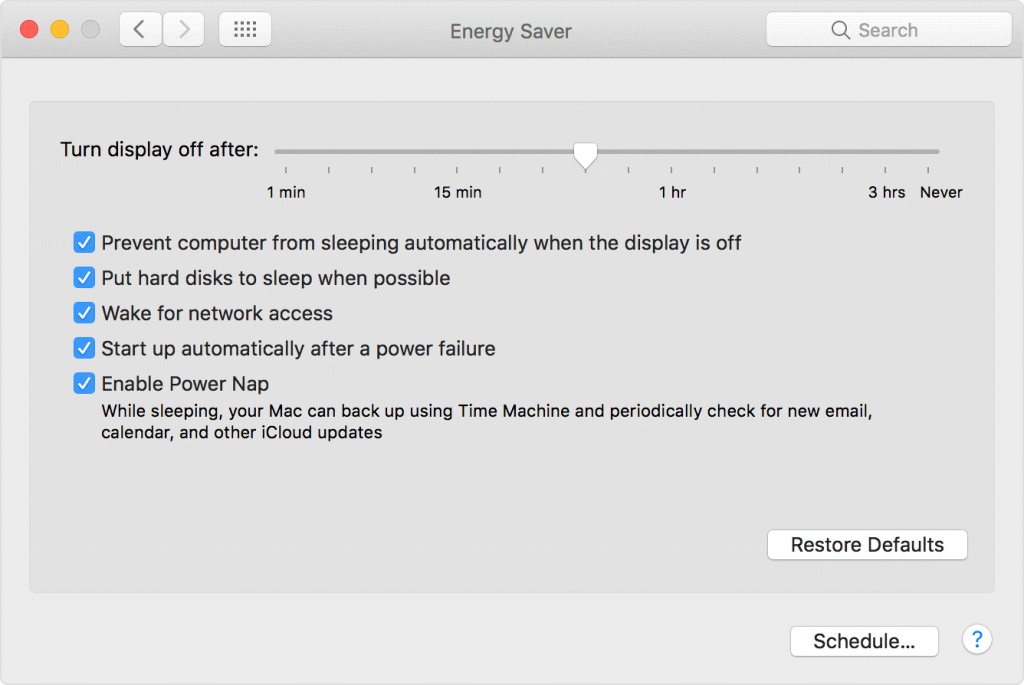
Task: Click the Restore Defaults button
Action: (x=867, y=545)
